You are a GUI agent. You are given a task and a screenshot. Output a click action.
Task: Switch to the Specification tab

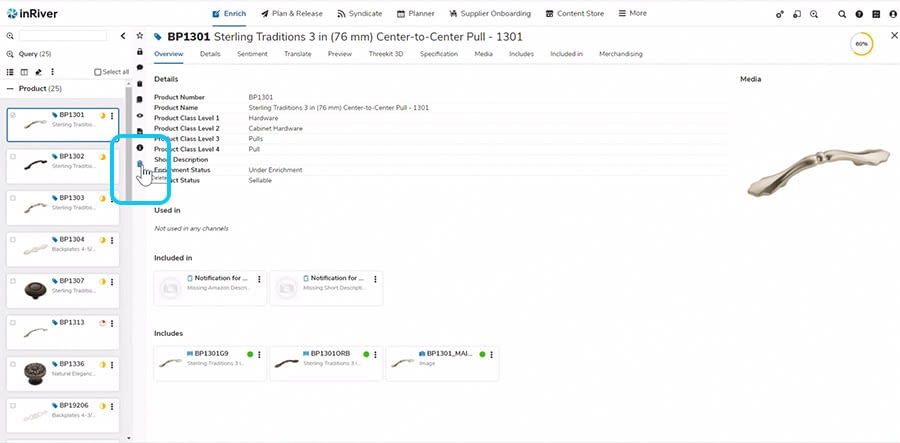point(439,54)
